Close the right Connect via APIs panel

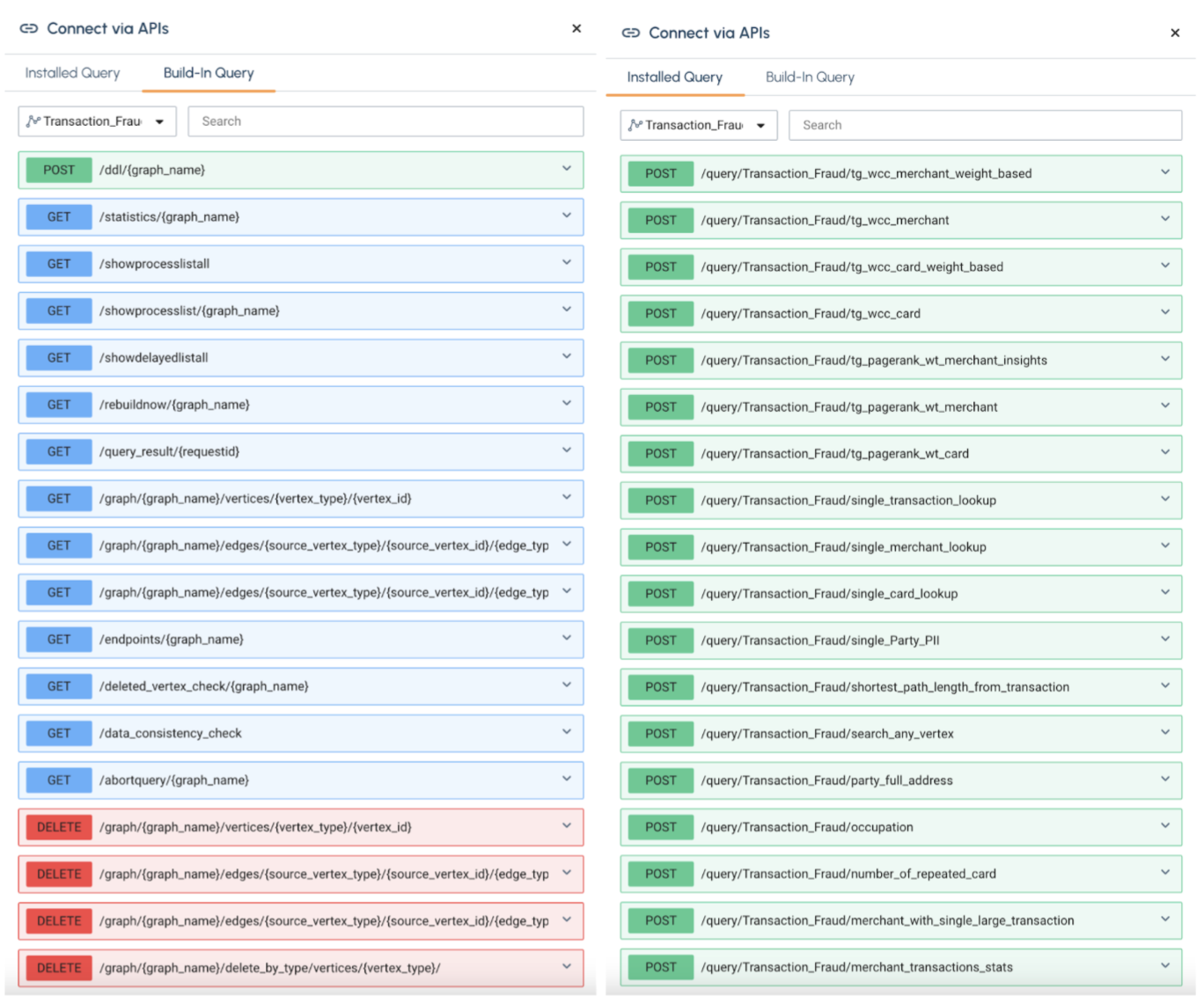[1176, 33]
